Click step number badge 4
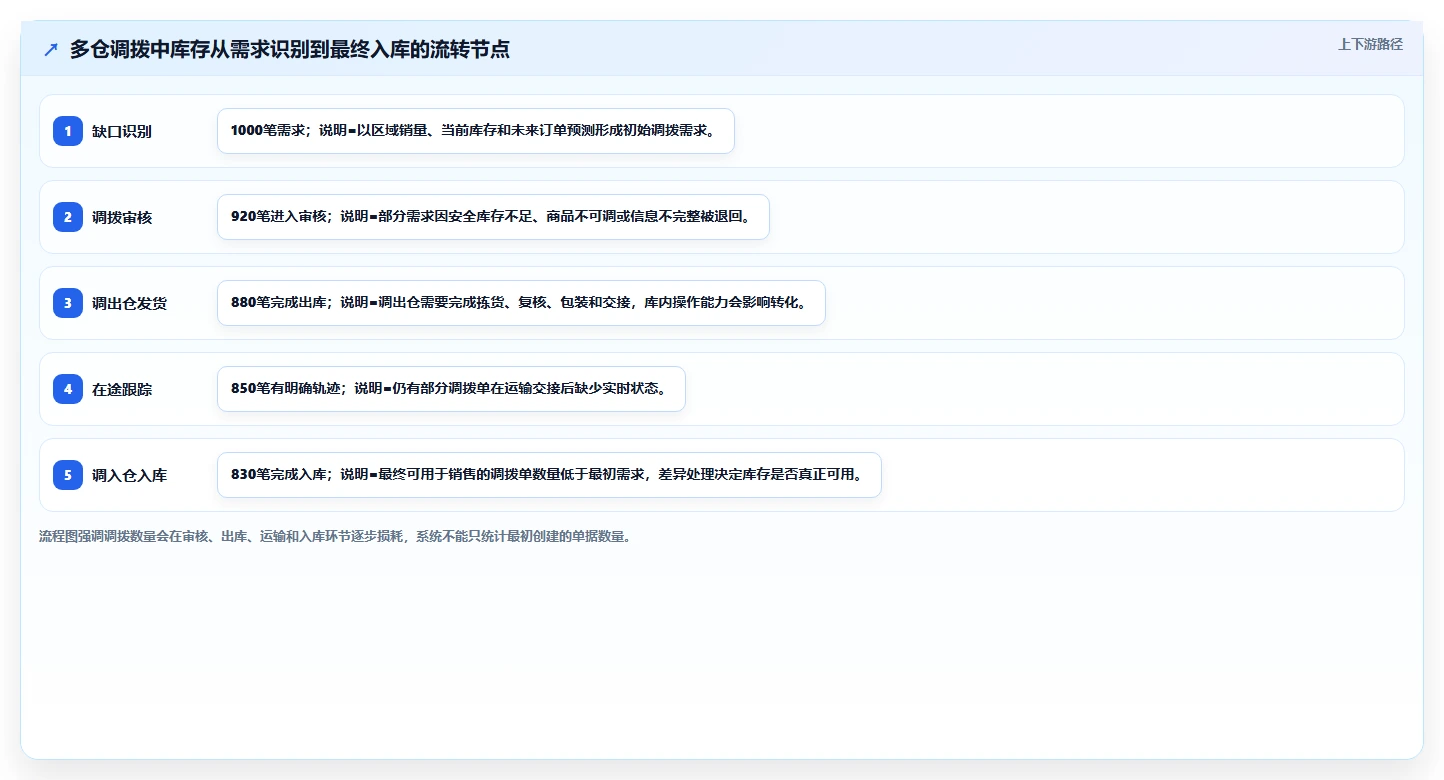 (68, 389)
